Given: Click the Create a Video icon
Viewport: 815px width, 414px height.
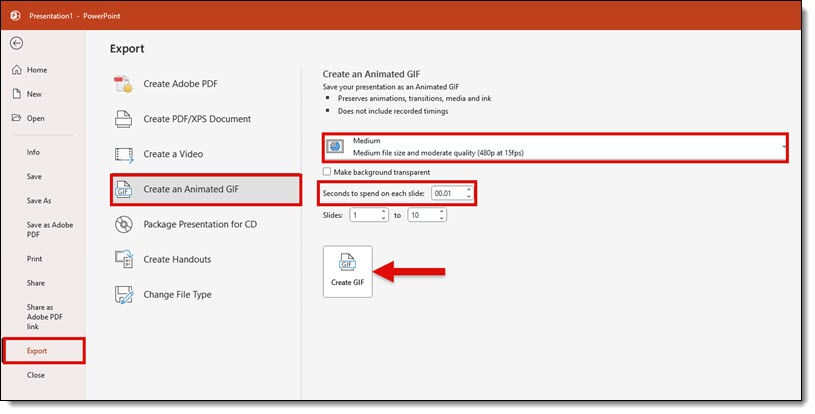Looking at the screenshot, I should (124, 154).
